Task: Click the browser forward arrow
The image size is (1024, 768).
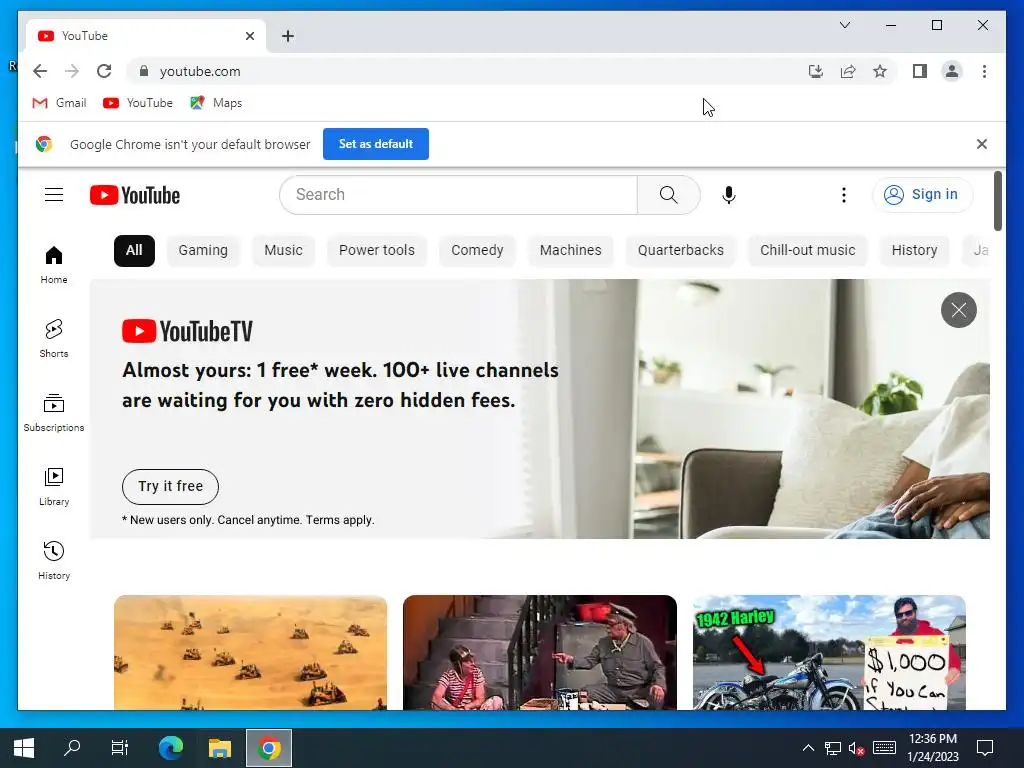Action: tap(72, 71)
